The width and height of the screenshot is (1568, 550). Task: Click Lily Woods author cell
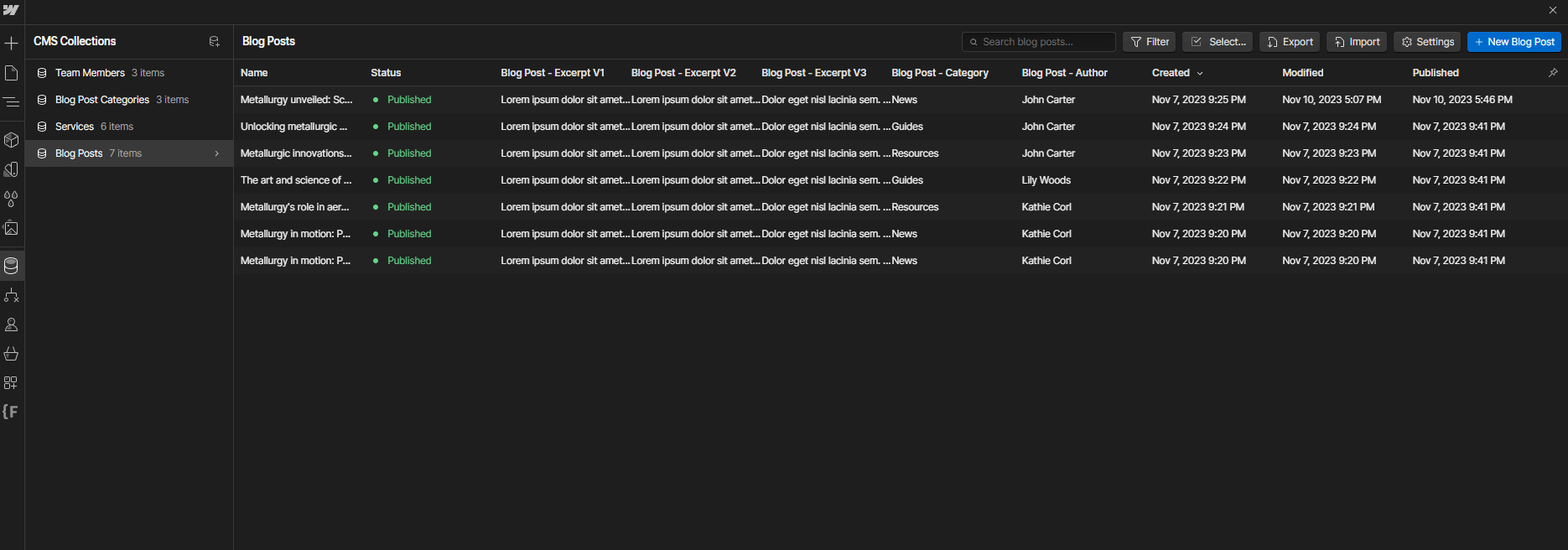pyautogui.click(x=1046, y=180)
